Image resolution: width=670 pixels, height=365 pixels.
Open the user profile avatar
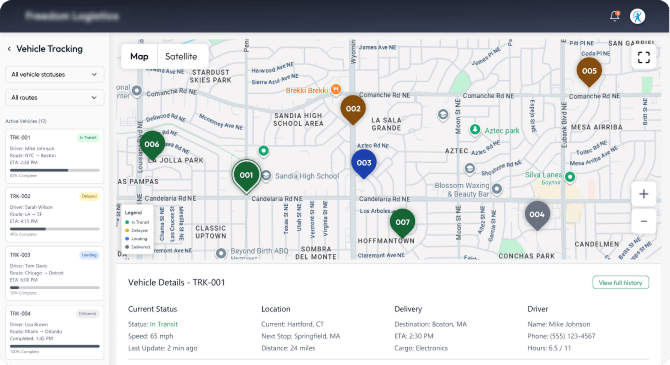point(637,17)
